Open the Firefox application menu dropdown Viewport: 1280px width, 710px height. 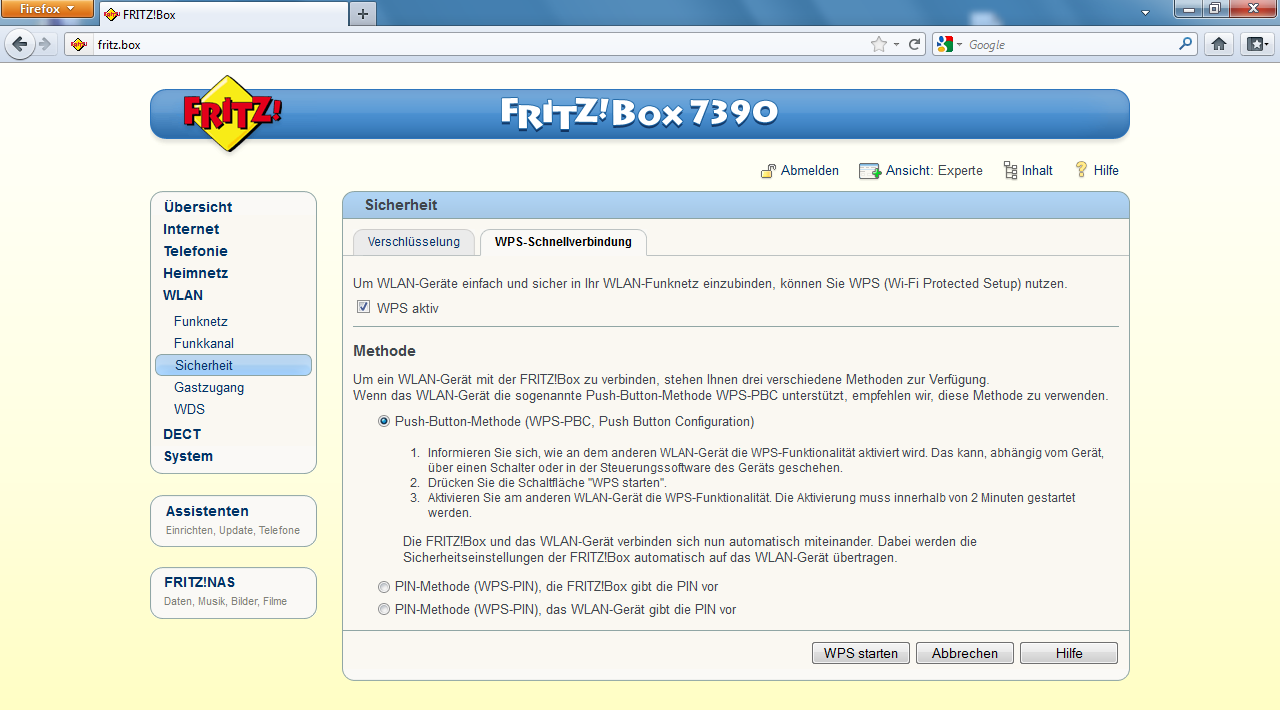pos(47,9)
